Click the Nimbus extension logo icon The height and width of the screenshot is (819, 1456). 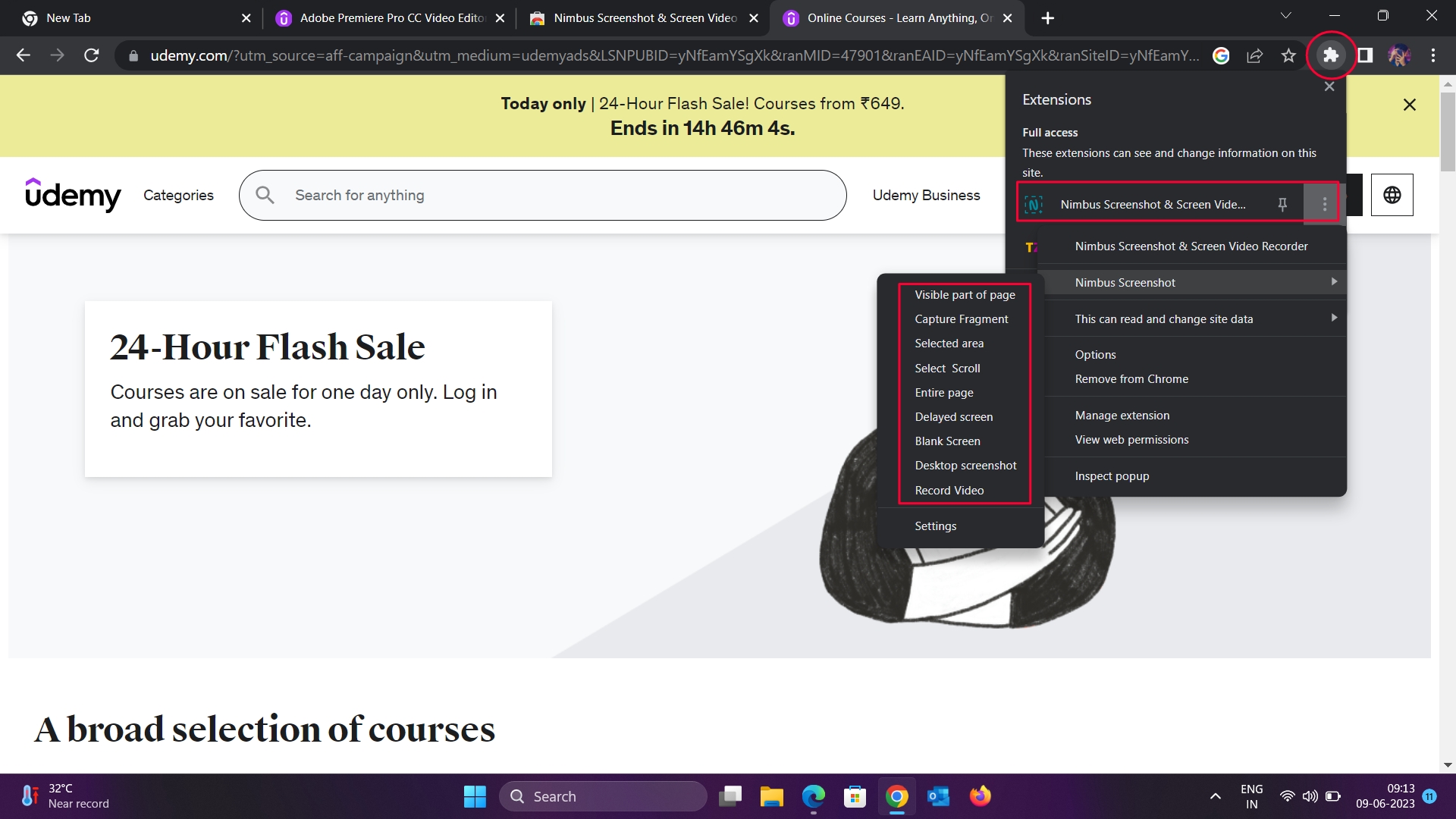pos(1034,204)
